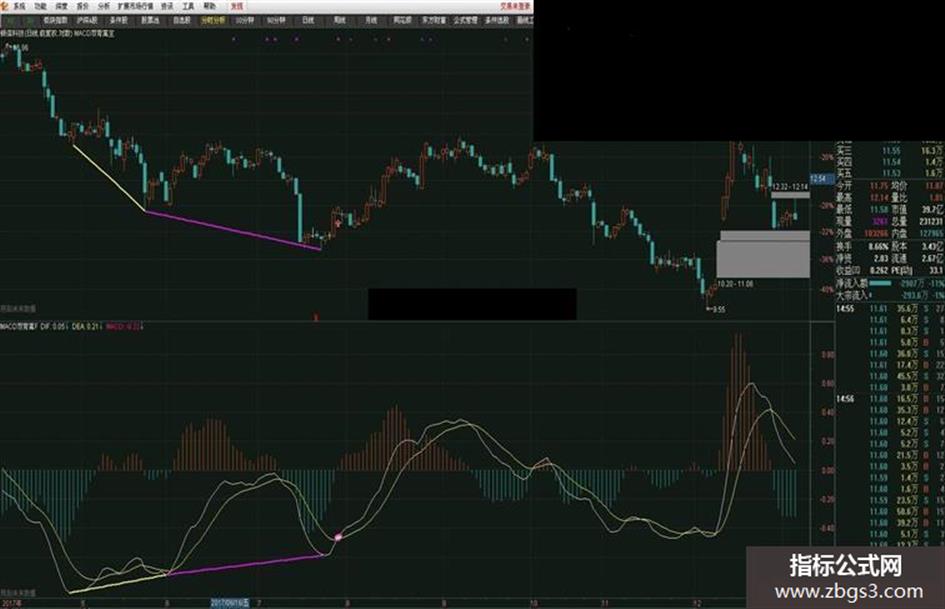This screenshot has height=609, width=945.
Task: Switch to the 日线 period
Action: pyautogui.click(x=308, y=20)
